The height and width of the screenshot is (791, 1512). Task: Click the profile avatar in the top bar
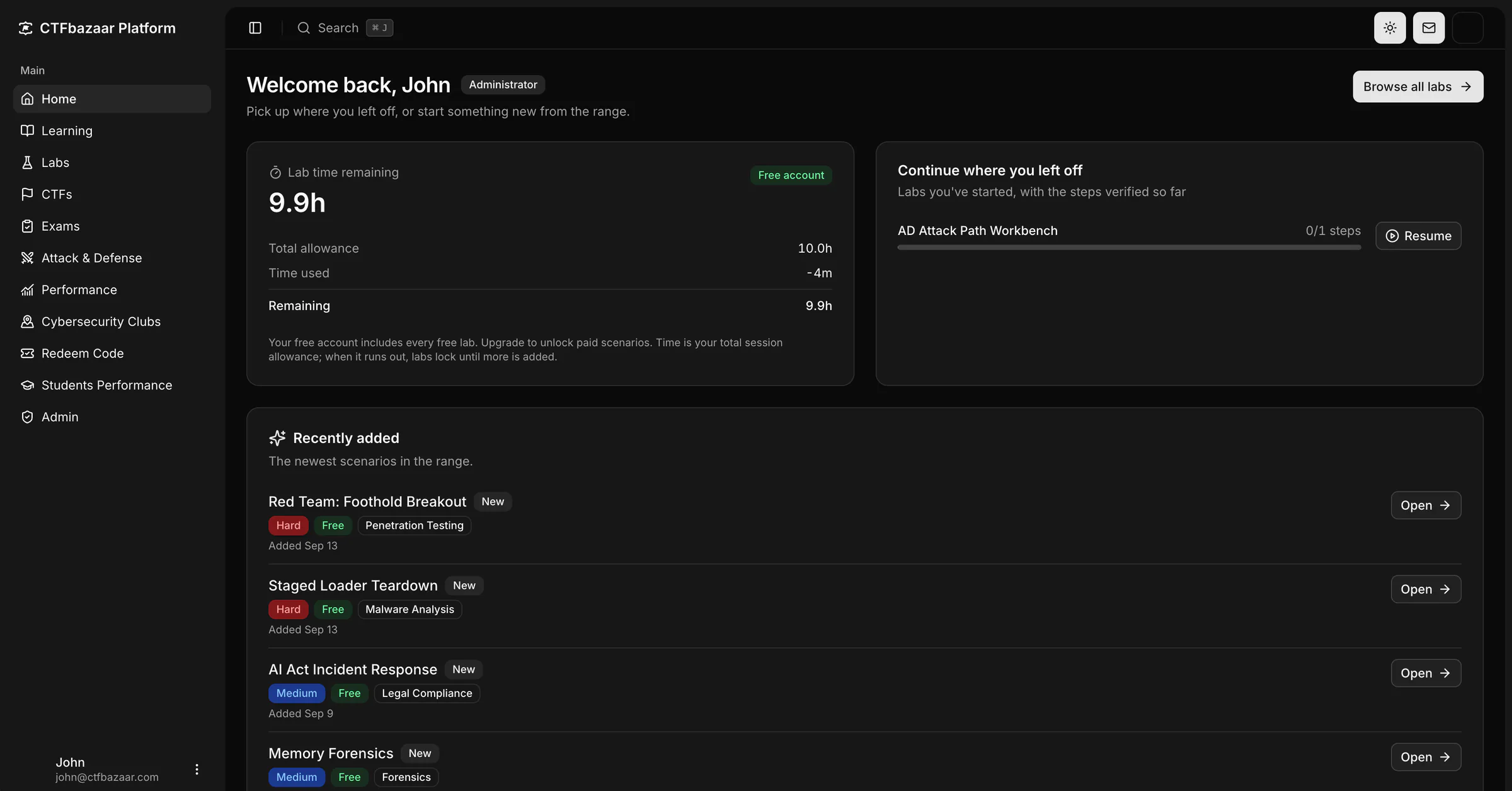click(1468, 28)
